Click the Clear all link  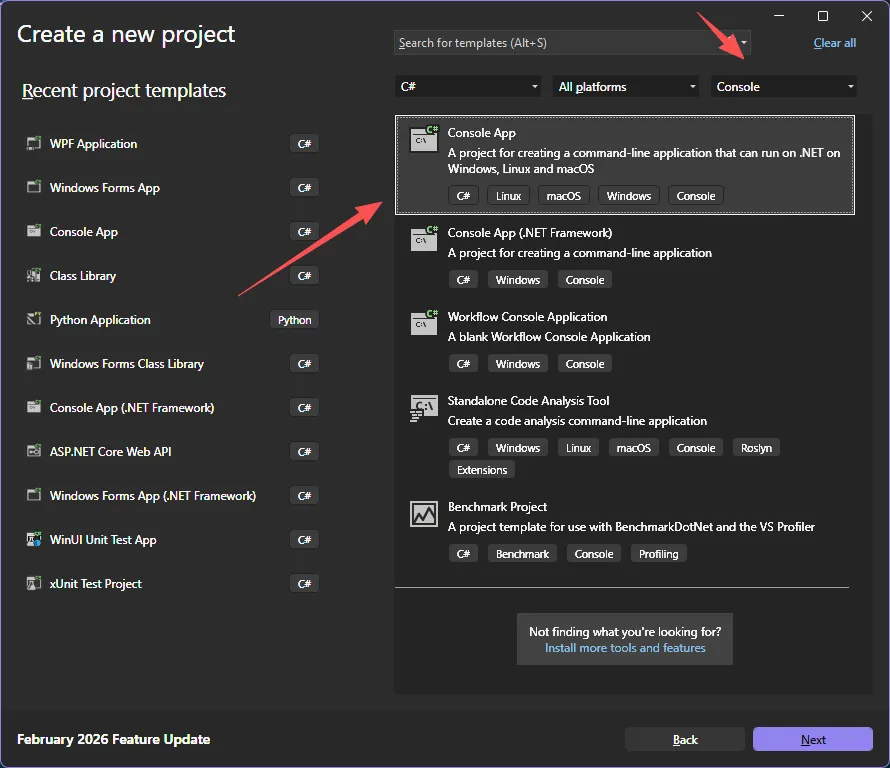pos(834,43)
